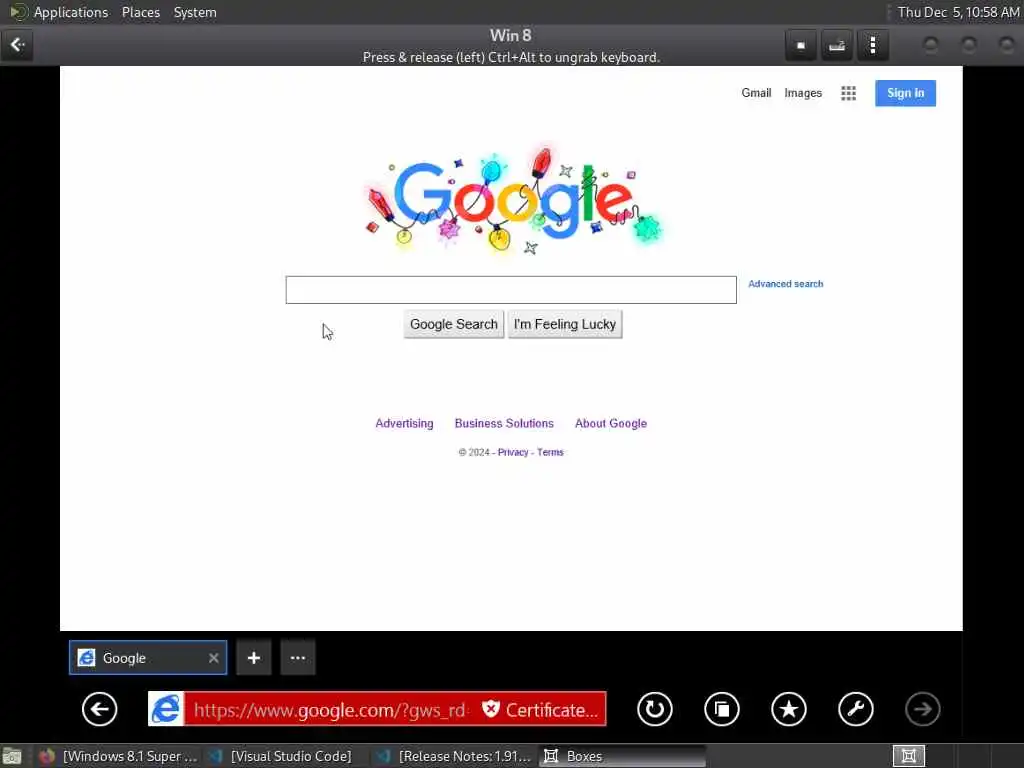The image size is (1024, 768).
Task: Click I'm Feeling Lucky button
Action: click(x=565, y=325)
